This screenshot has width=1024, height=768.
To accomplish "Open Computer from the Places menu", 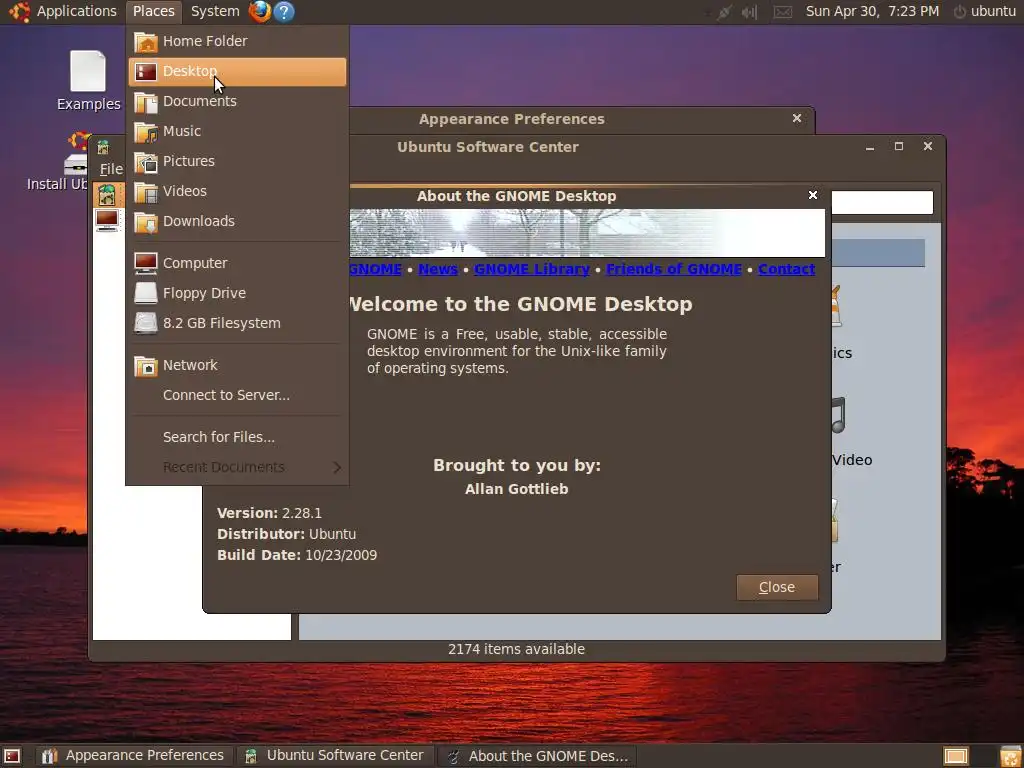I will [237, 263].
